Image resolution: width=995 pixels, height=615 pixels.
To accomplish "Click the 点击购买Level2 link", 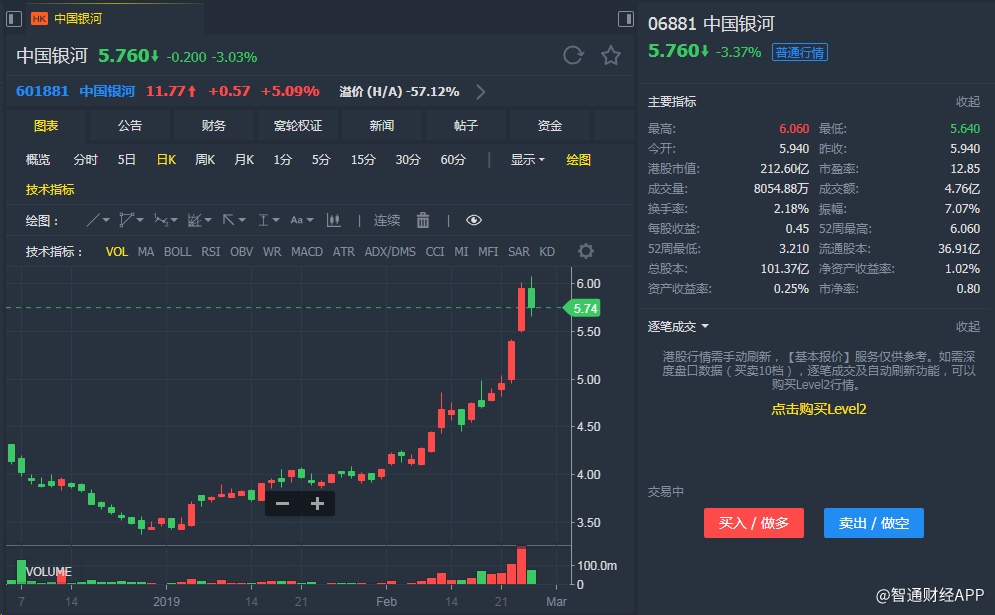I will click(x=819, y=409).
